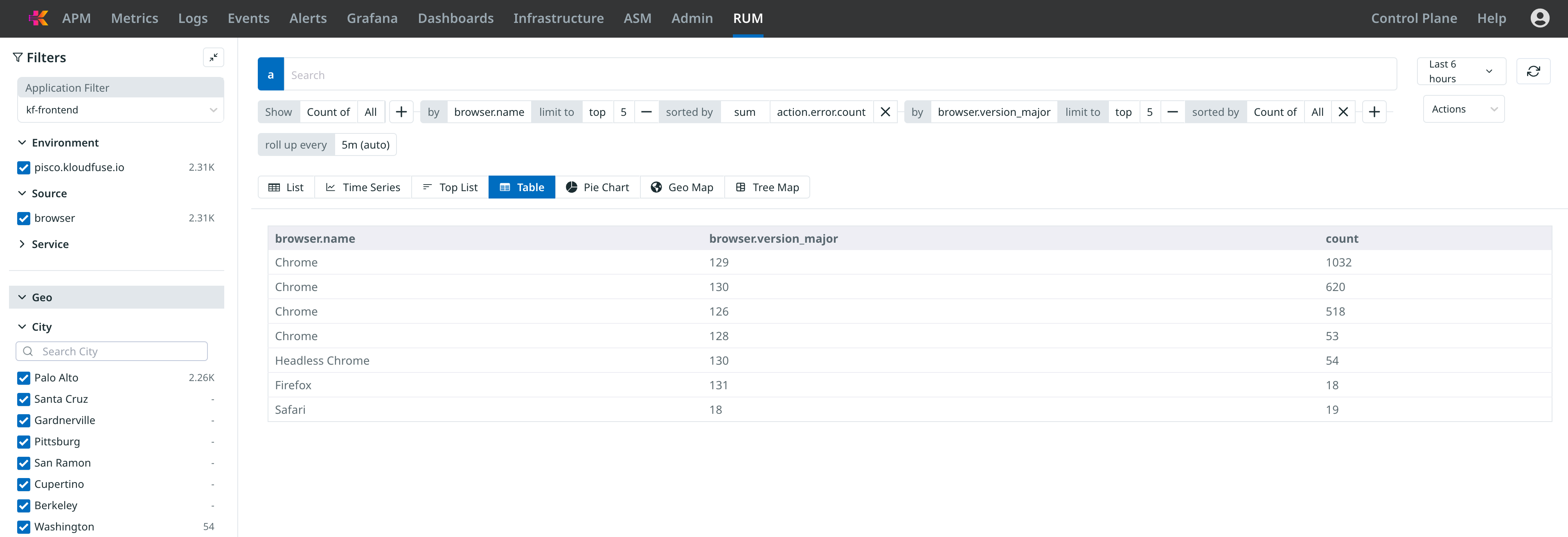This screenshot has width=1568, height=537.
Task: Click the Kloudfuse logo icon
Action: click(38, 18)
